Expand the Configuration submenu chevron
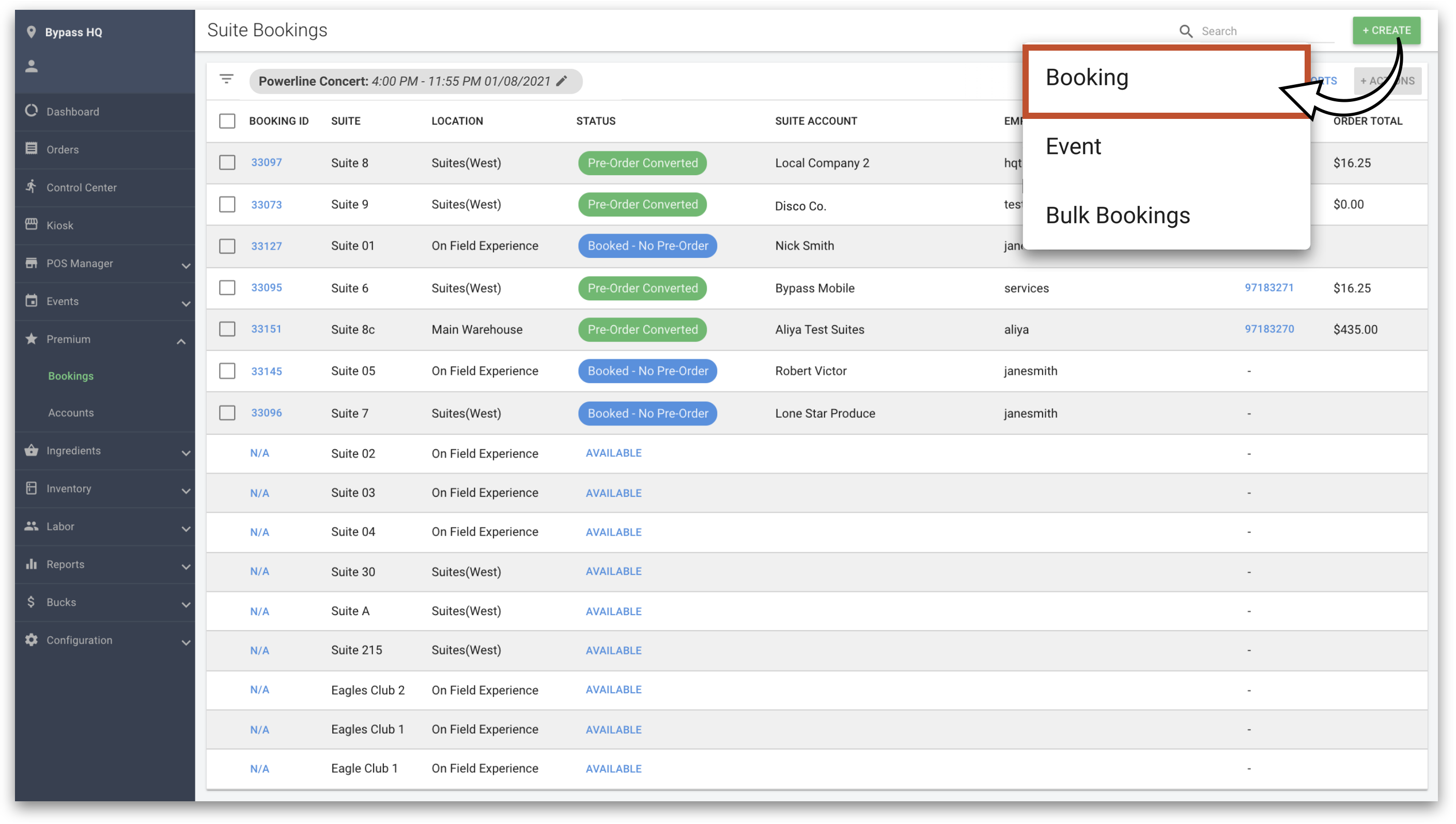 click(185, 643)
